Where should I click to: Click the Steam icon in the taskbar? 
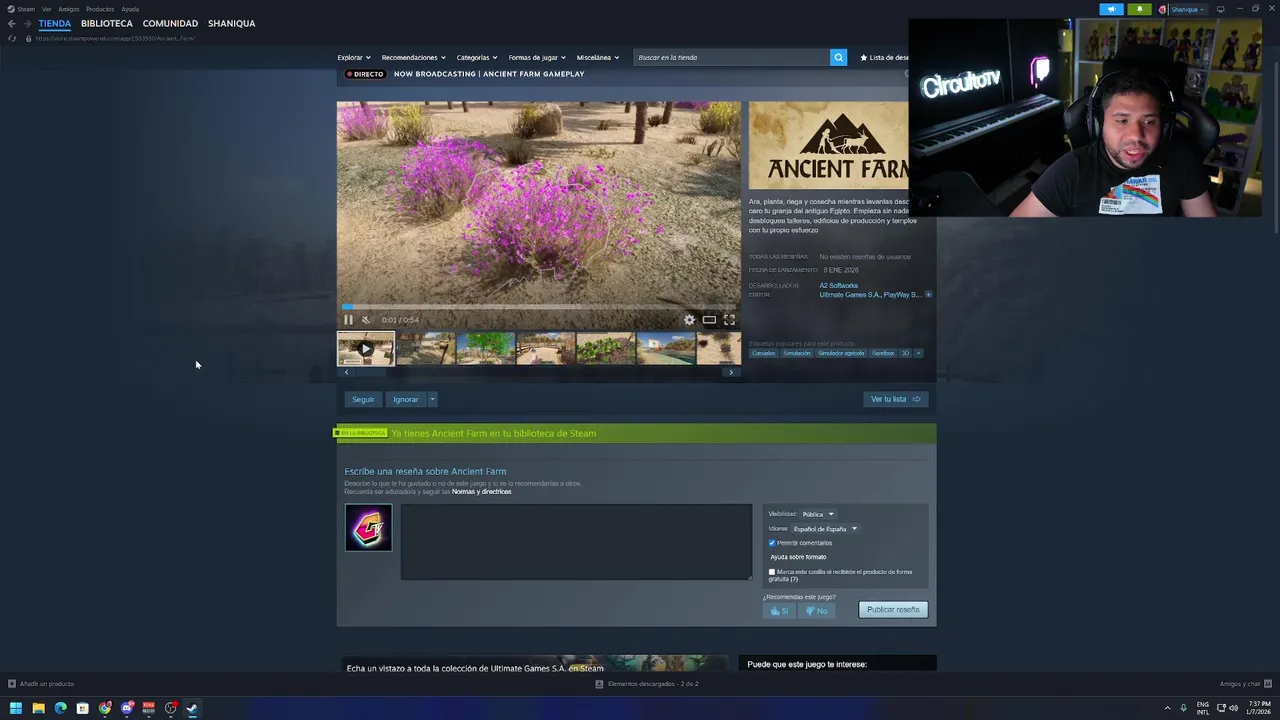(192, 708)
